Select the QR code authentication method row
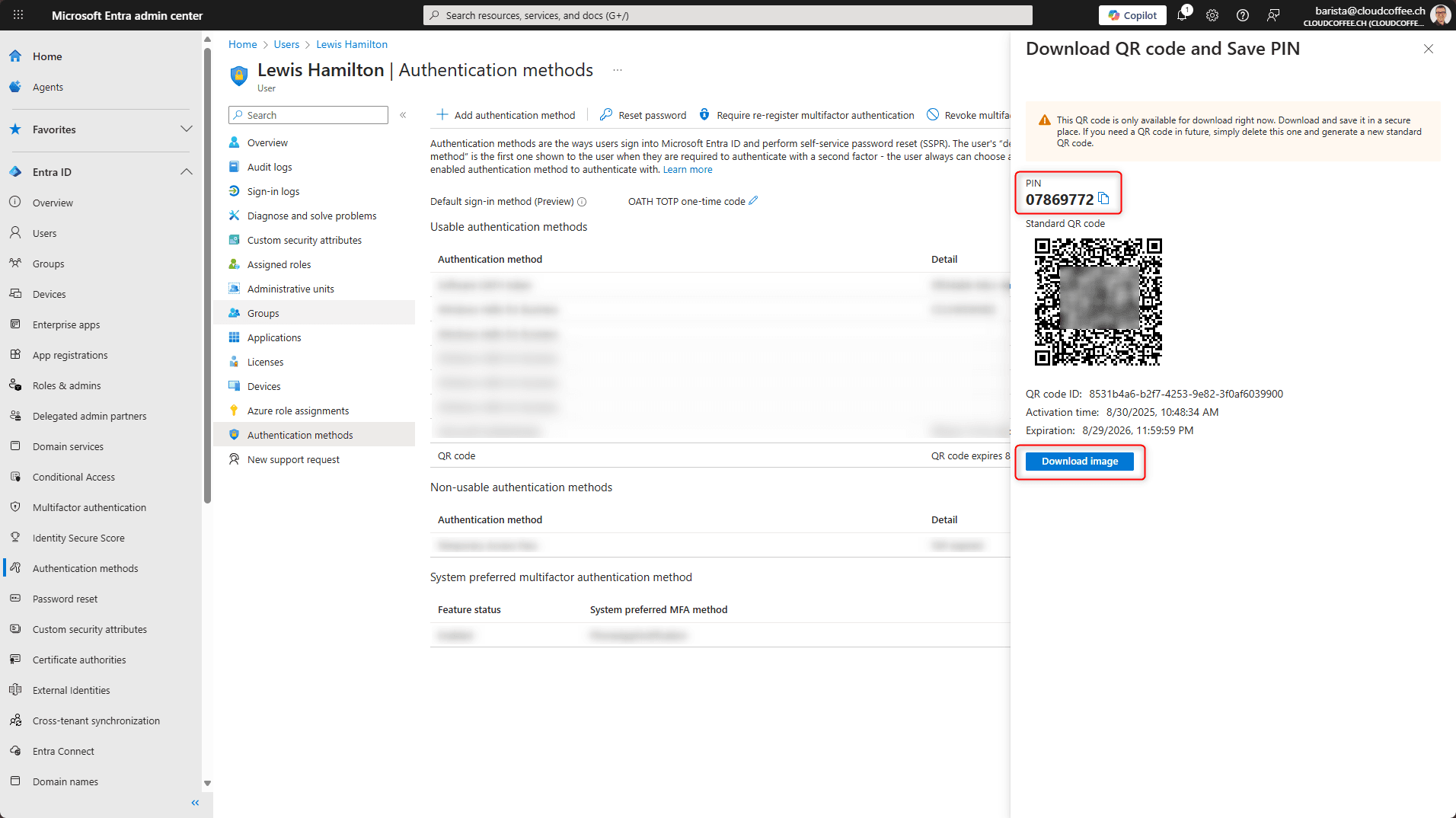1456x818 pixels. click(x=720, y=455)
